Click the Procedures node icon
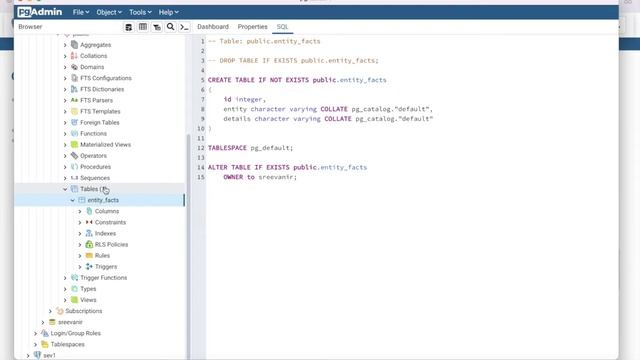 [x=74, y=167]
